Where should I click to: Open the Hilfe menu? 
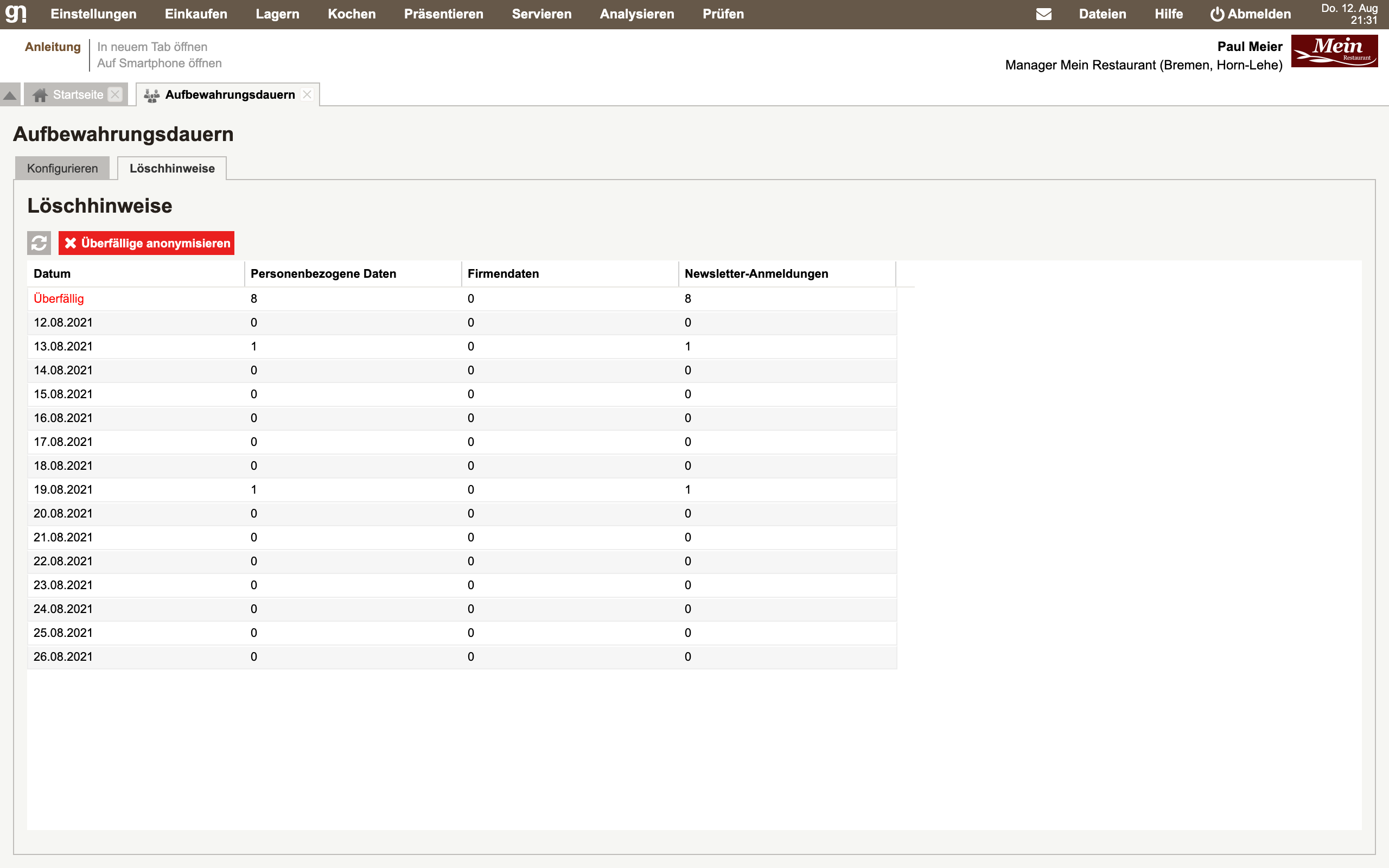point(1169,14)
